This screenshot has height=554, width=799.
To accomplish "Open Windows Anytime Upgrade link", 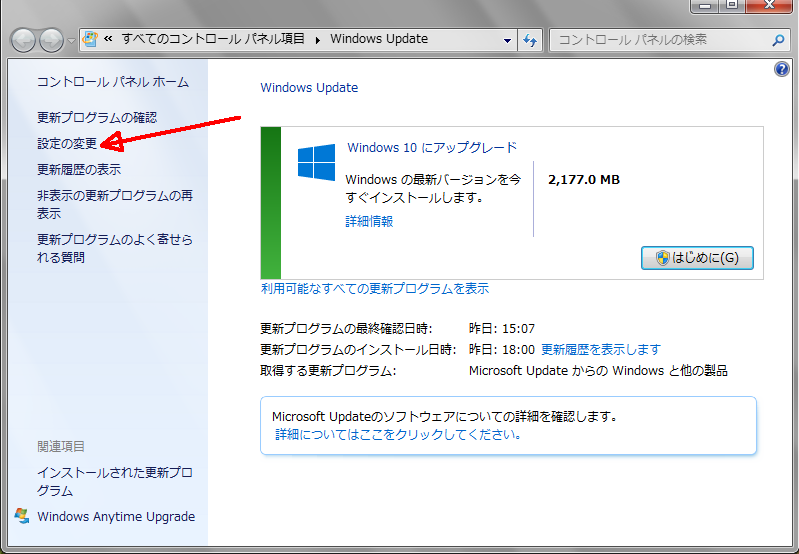I will [x=116, y=517].
